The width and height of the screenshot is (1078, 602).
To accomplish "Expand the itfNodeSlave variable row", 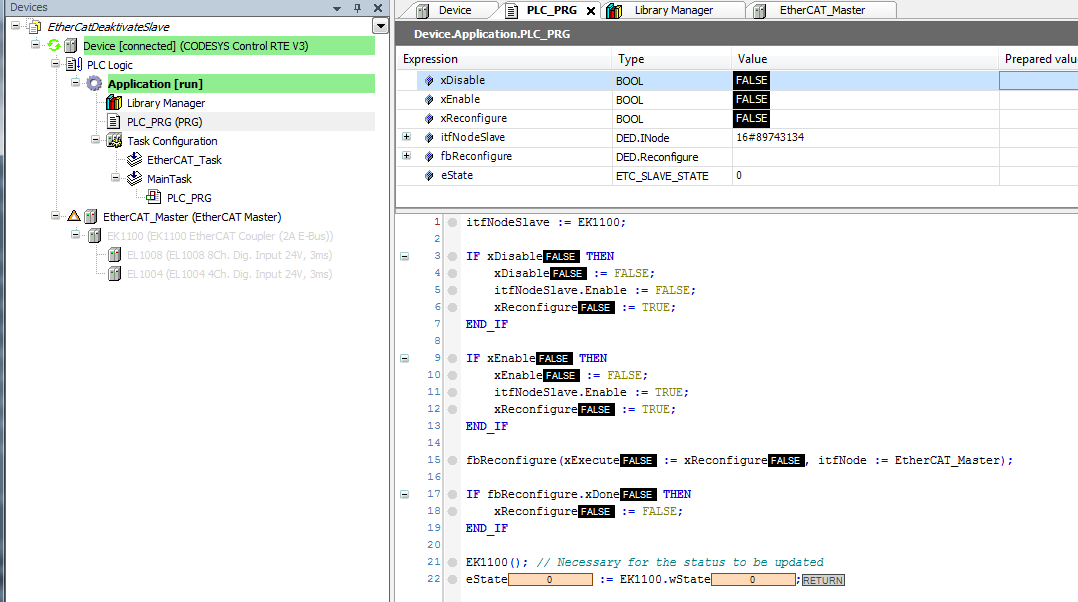I will point(406,137).
